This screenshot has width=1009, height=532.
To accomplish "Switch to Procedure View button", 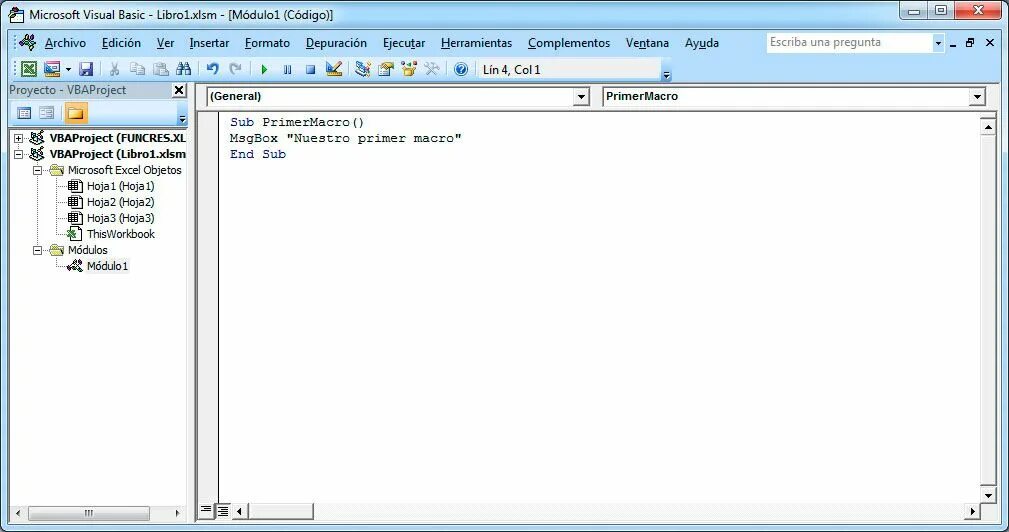I will coord(206,511).
